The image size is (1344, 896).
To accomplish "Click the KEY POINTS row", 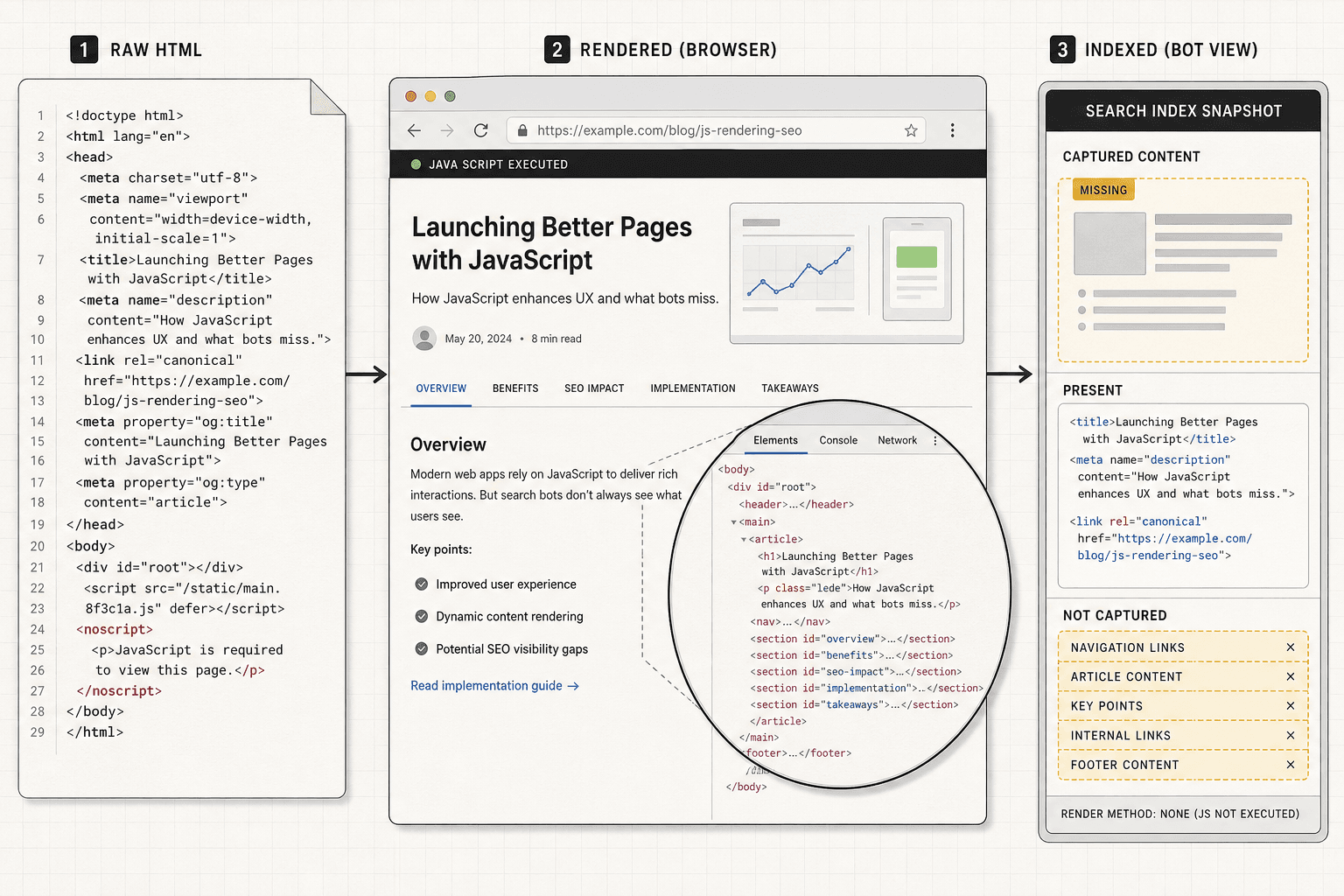I will [x=1183, y=706].
